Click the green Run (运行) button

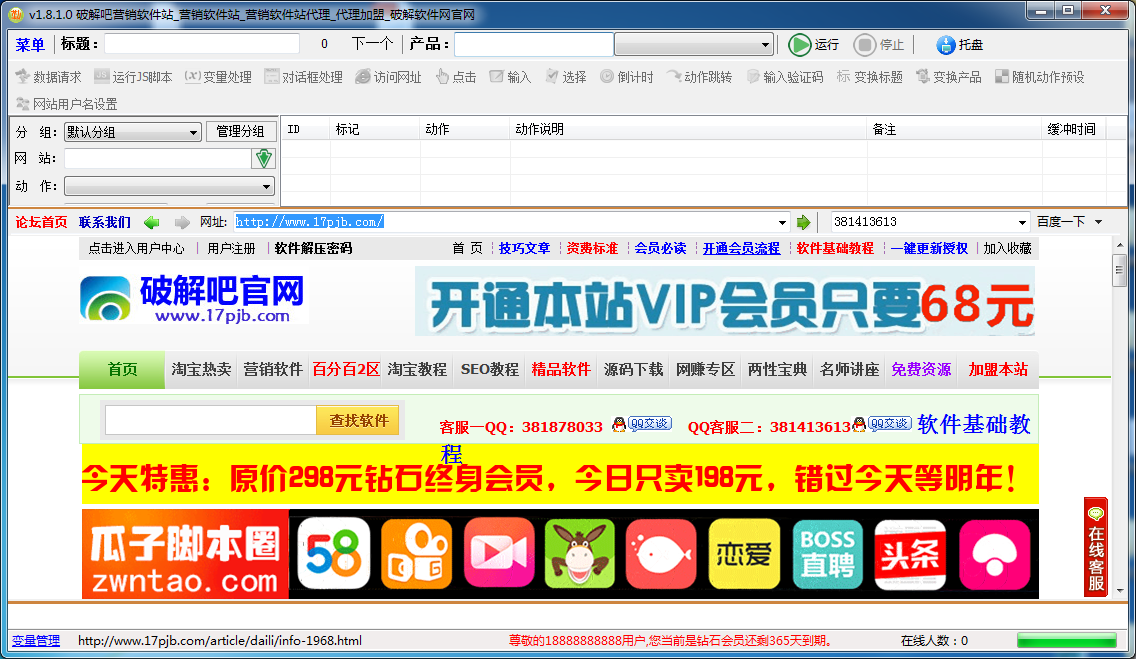point(814,45)
